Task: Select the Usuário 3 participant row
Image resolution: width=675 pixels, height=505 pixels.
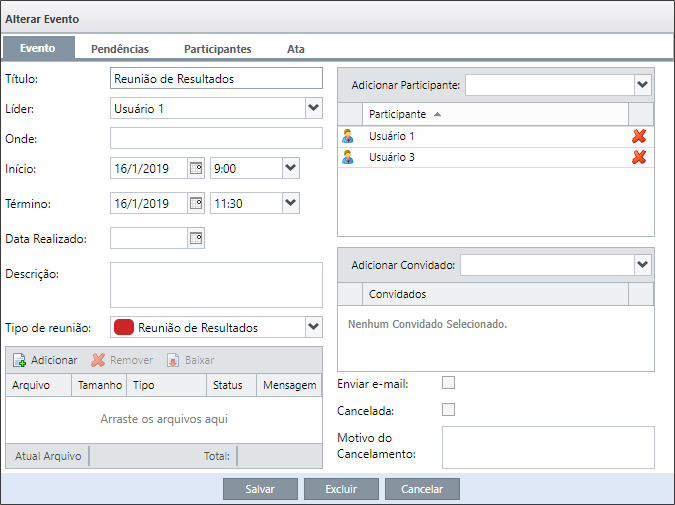Action: pyautogui.click(x=496, y=158)
